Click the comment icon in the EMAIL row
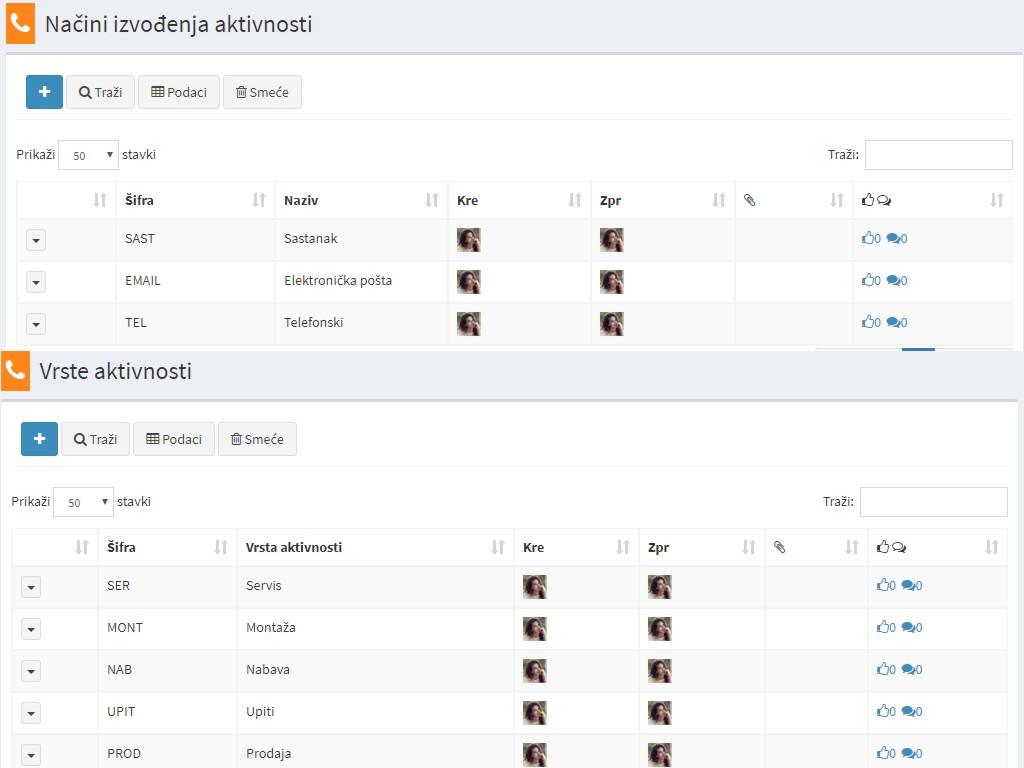This screenshot has width=1024, height=768. 894,281
